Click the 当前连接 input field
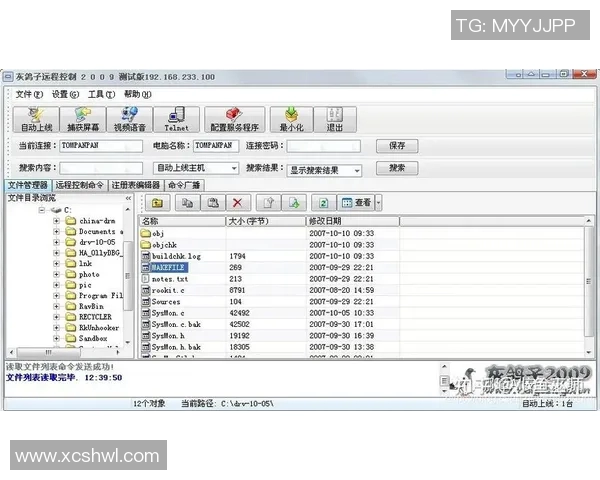Screen dimensions: 600x480 click(101, 146)
